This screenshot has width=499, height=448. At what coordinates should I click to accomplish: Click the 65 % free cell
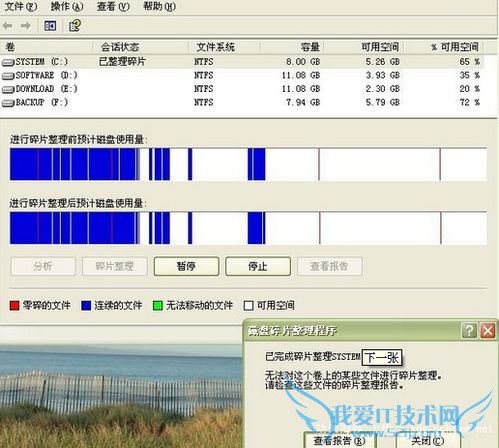coord(470,62)
